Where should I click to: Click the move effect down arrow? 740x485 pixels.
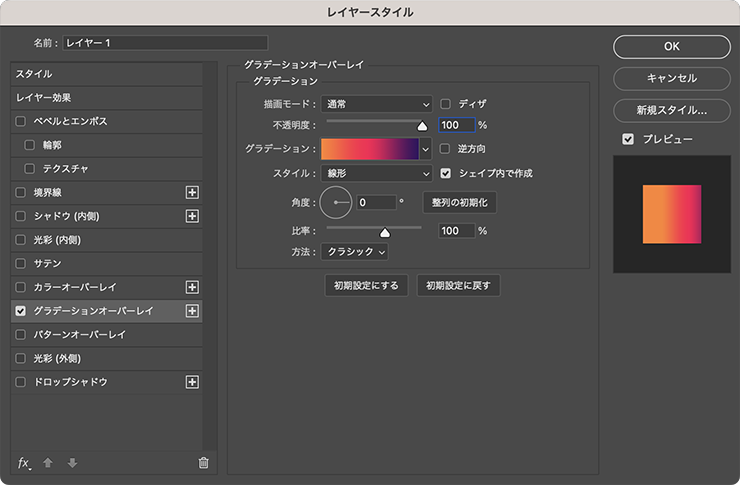point(72,462)
